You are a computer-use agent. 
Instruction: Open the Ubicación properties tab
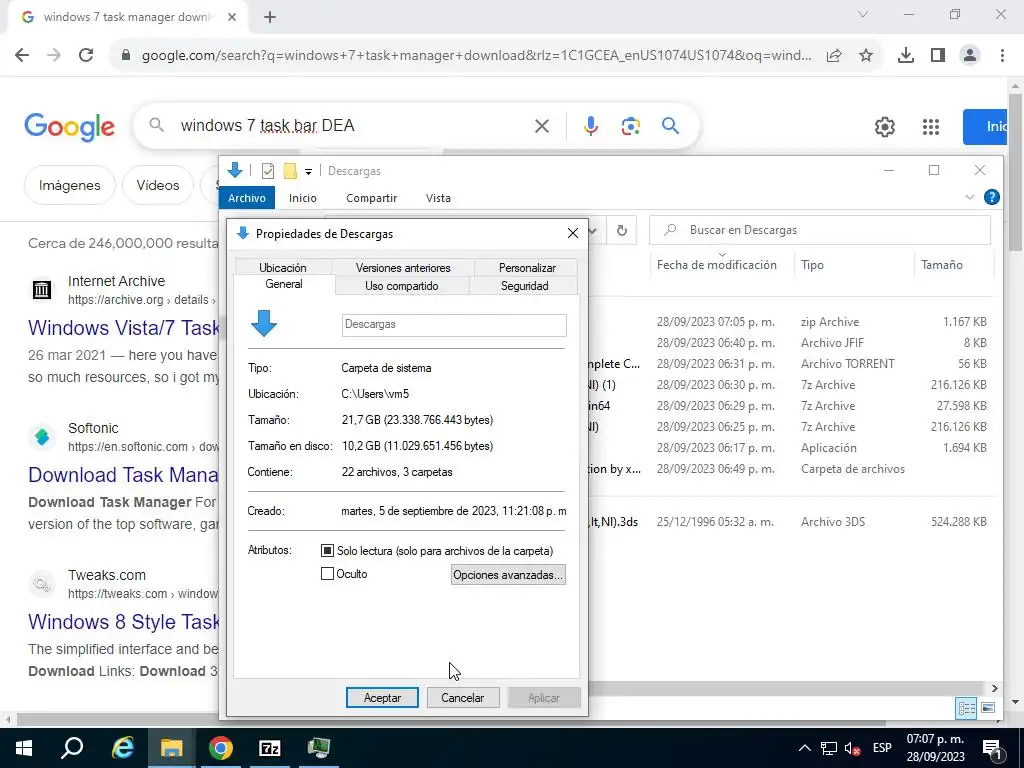pyautogui.click(x=283, y=267)
